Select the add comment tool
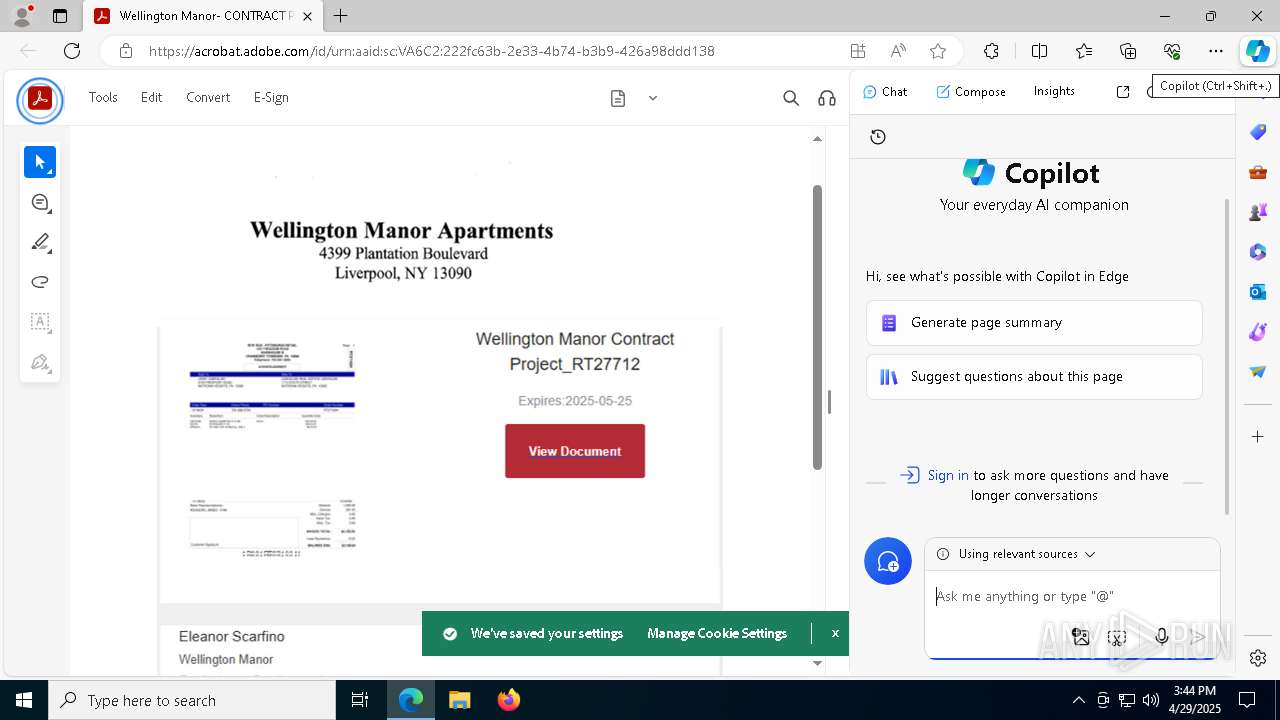This screenshot has height=720, width=1280. click(x=40, y=202)
